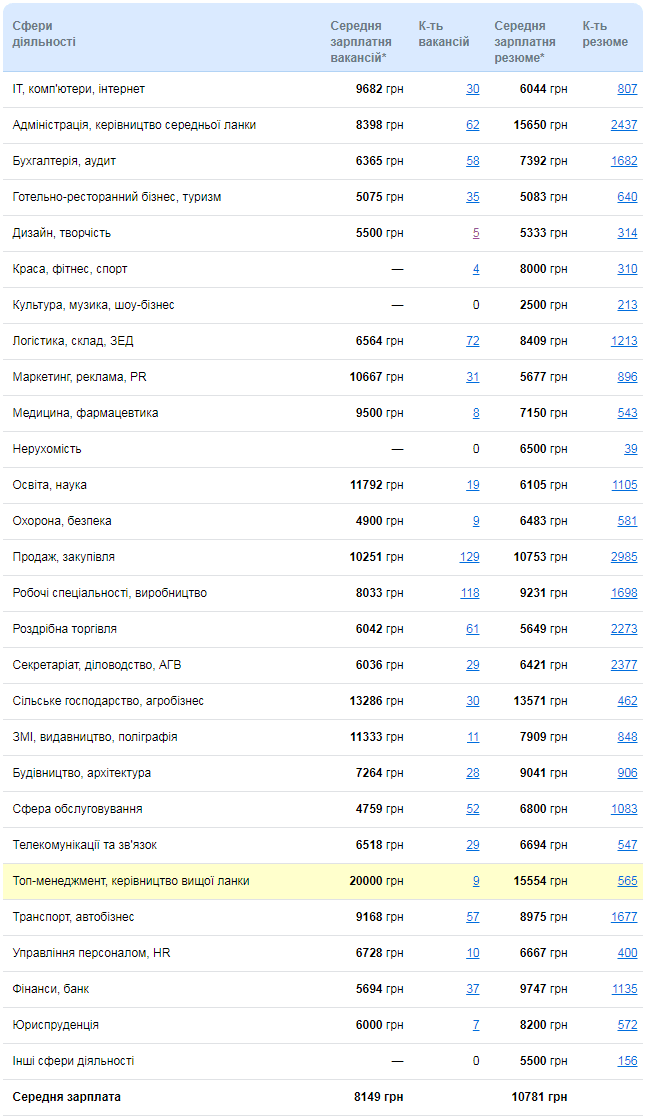The height and width of the screenshot is (1119, 646).
Task: Open the 9 vacancies link for Топ-менеджмент
Action: pos(476,881)
